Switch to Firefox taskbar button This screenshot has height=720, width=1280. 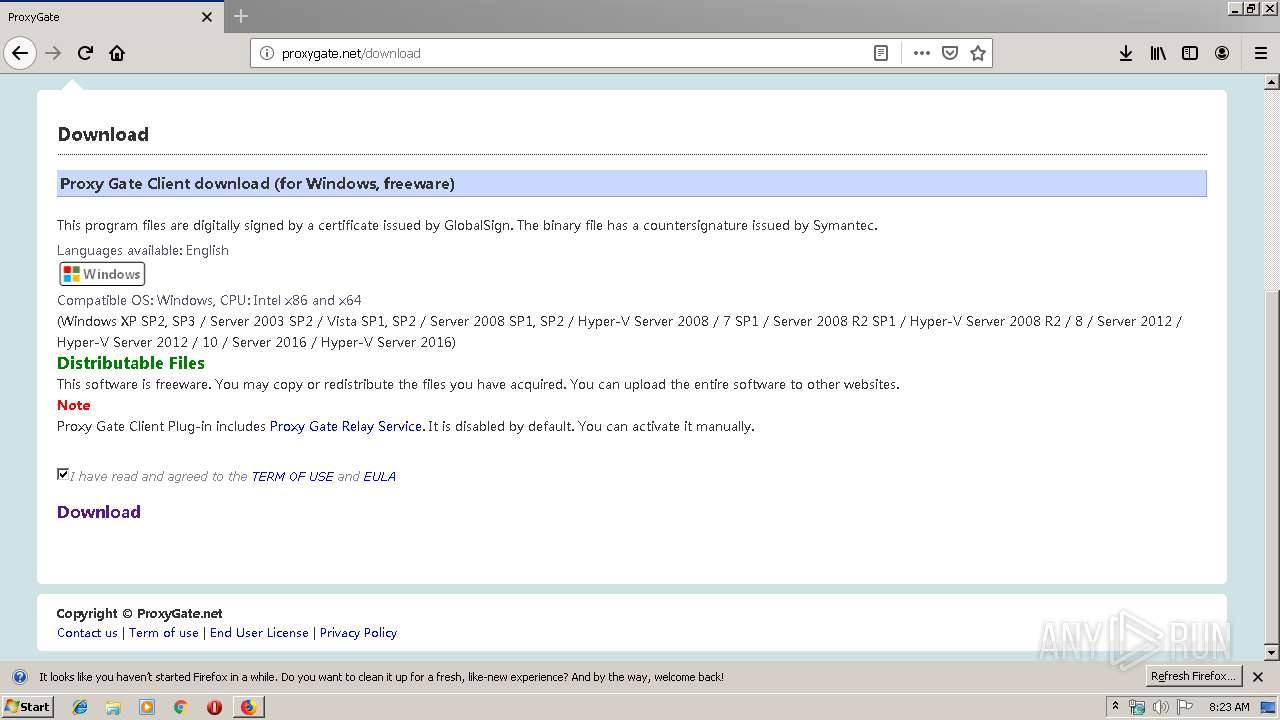(248, 707)
